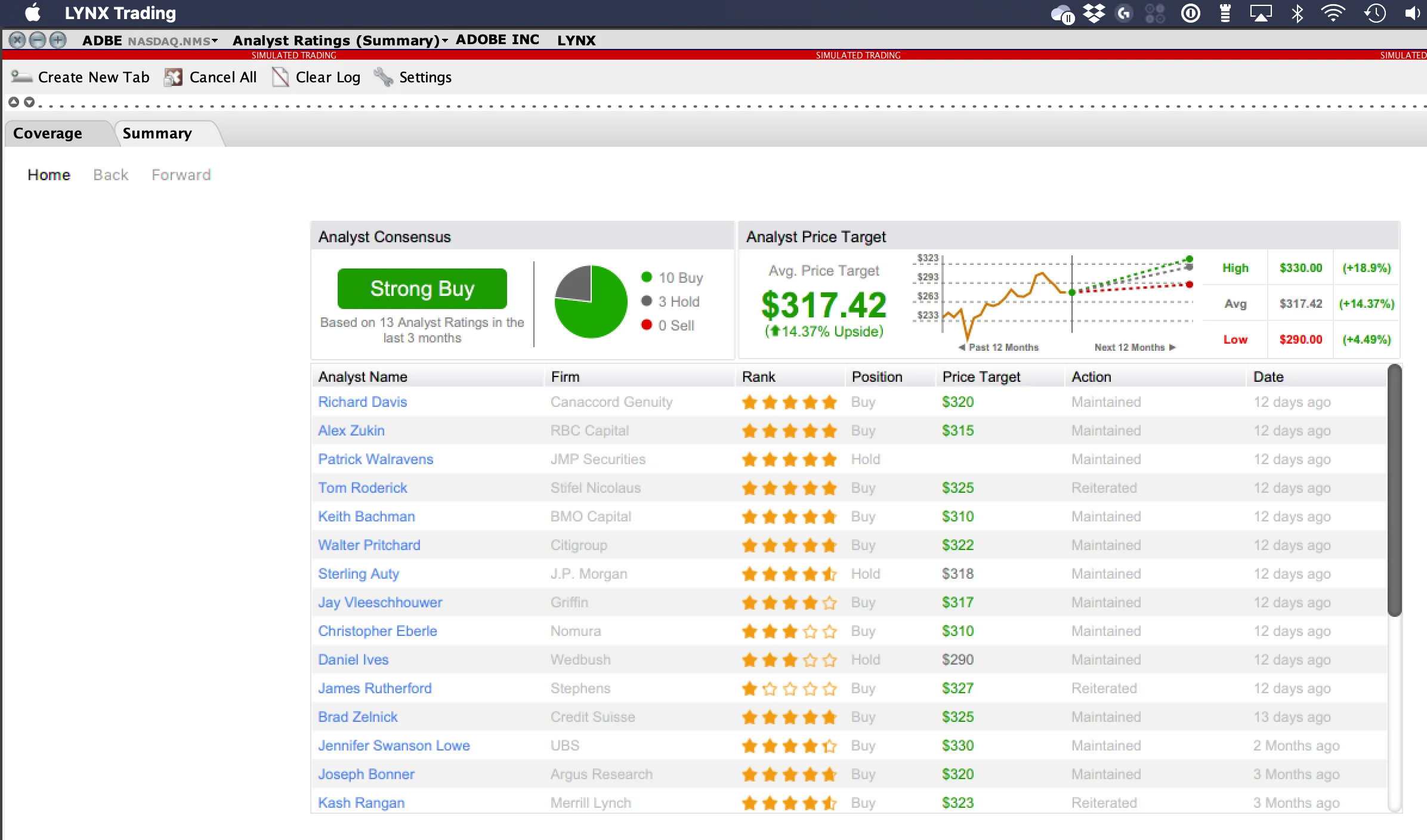Click the up arrow circle toggle

[x=14, y=102]
